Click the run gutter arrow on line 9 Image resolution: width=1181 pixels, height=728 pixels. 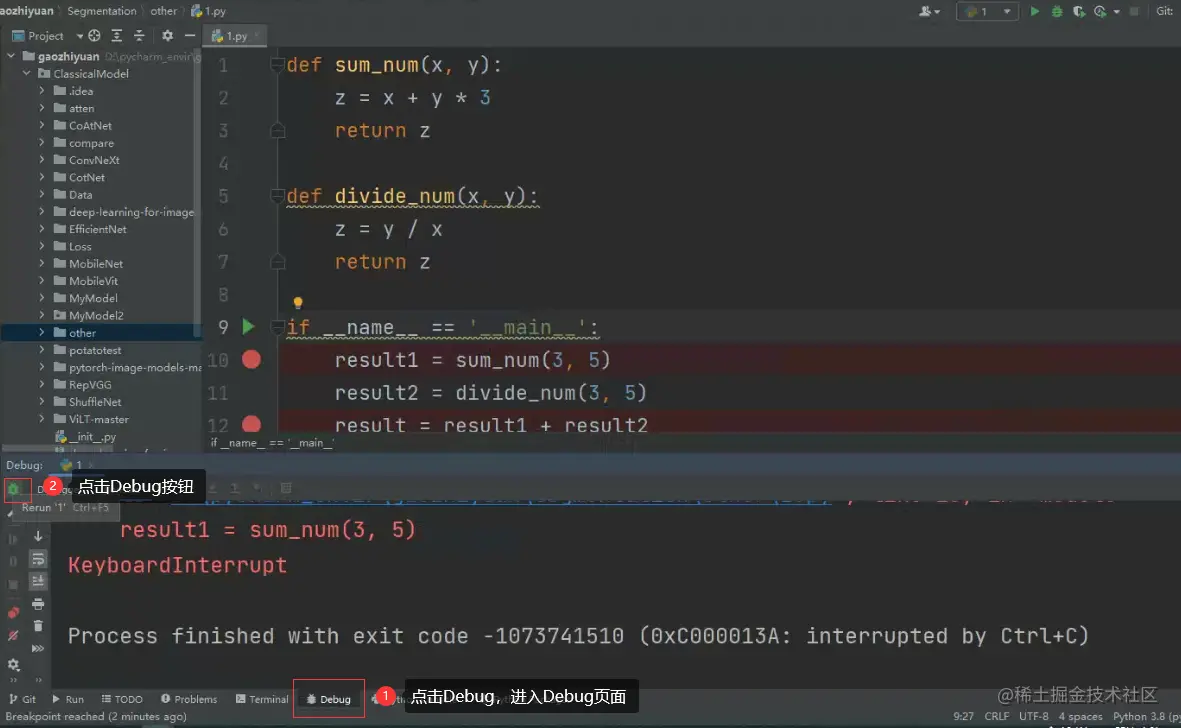pyautogui.click(x=248, y=327)
